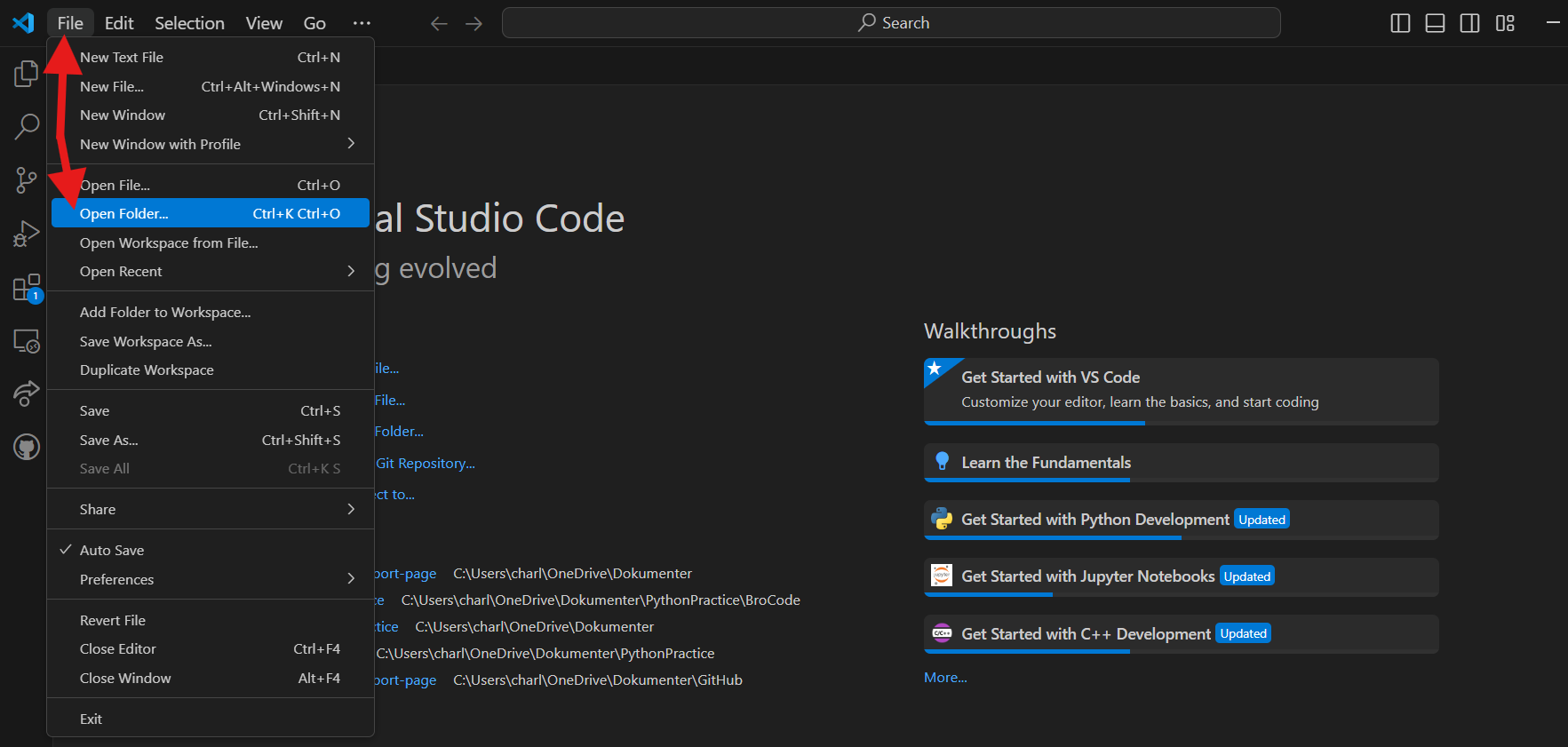The width and height of the screenshot is (1568, 747).
Task: Click the Folder... link on Welcome page
Action: pyautogui.click(x=399, y=431)
